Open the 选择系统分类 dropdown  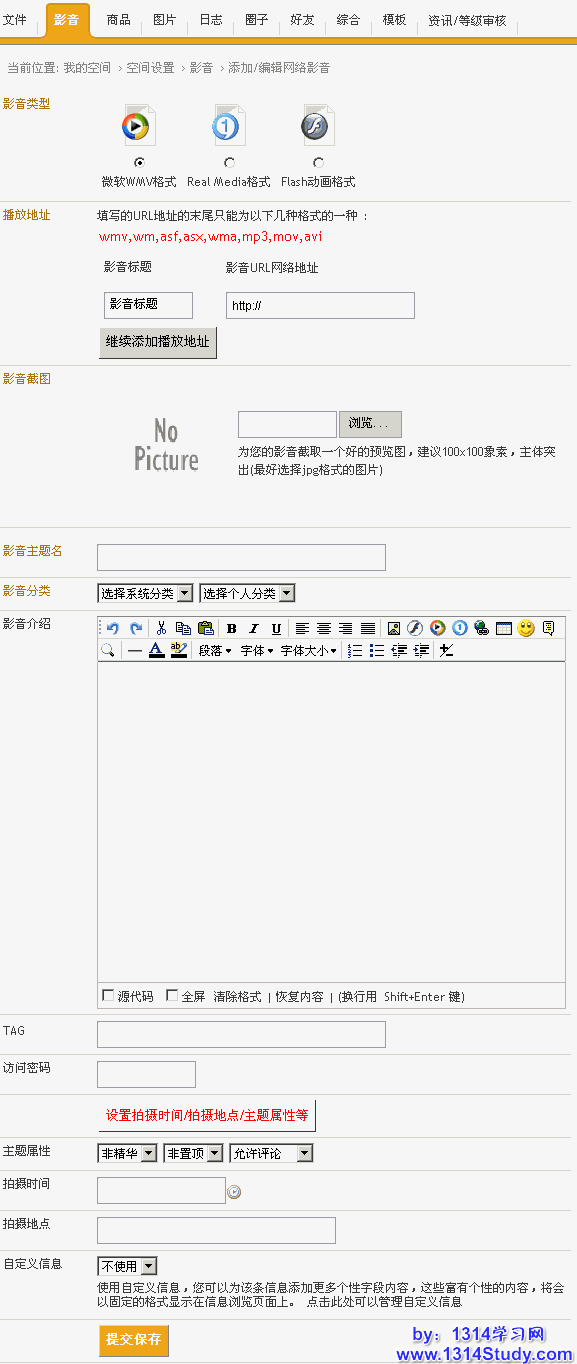(x=145, y=593)
